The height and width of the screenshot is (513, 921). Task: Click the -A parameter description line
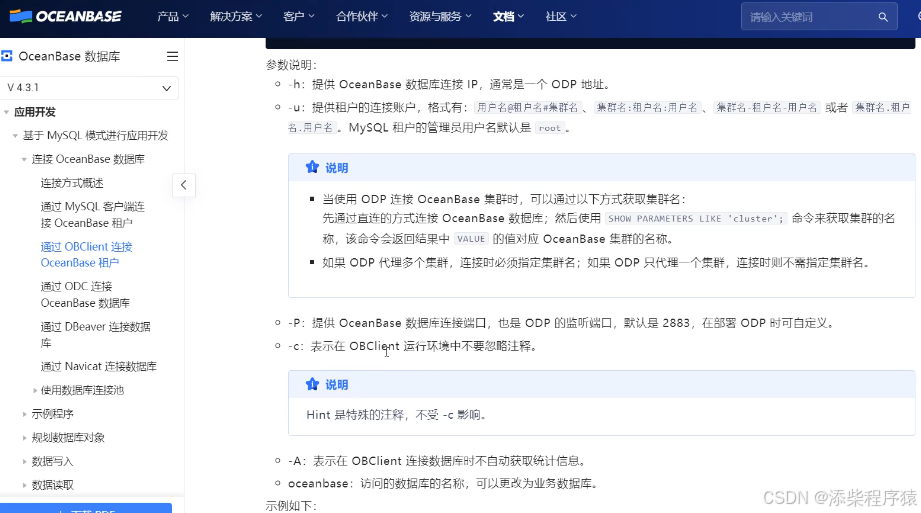[436, 461]
